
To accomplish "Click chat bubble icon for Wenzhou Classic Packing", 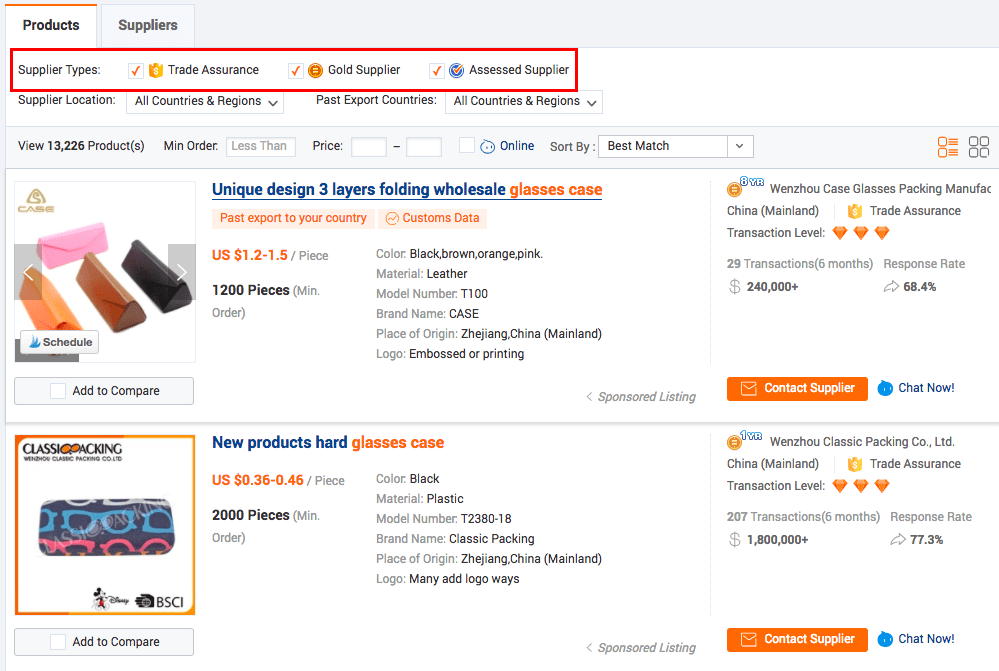I will 885,639.
